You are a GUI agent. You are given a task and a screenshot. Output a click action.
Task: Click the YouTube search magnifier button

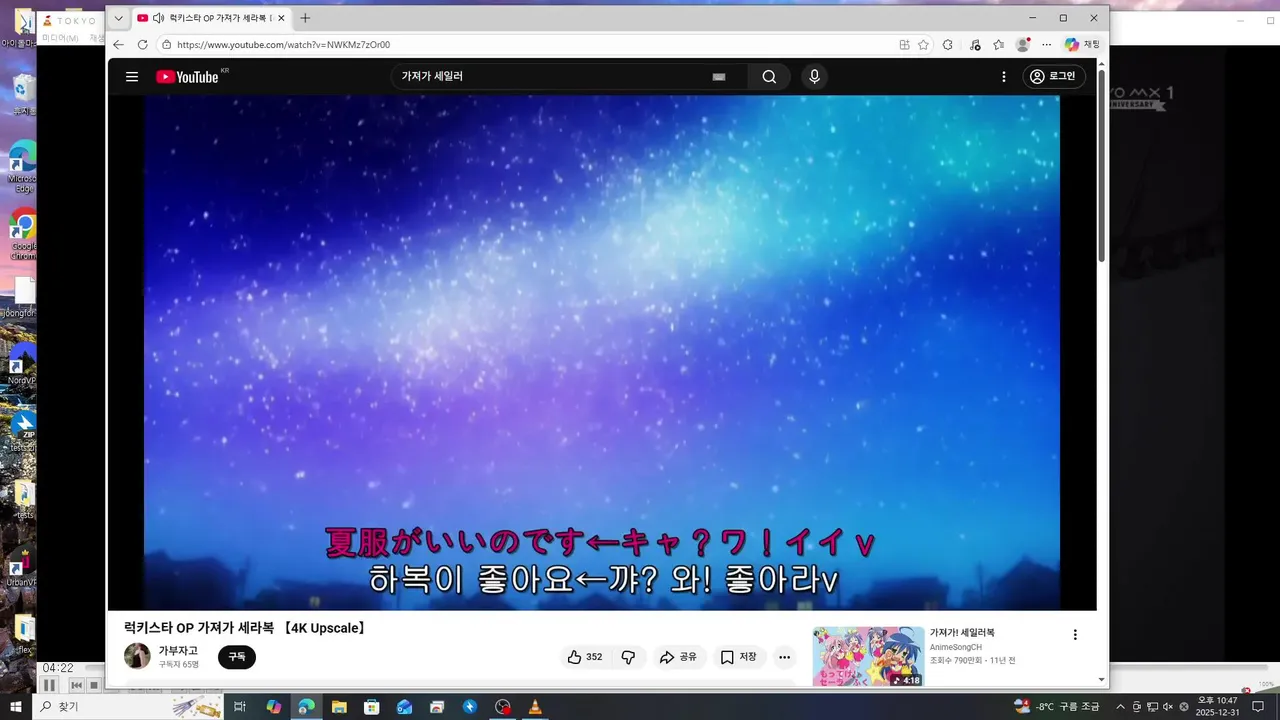(769, 77)
